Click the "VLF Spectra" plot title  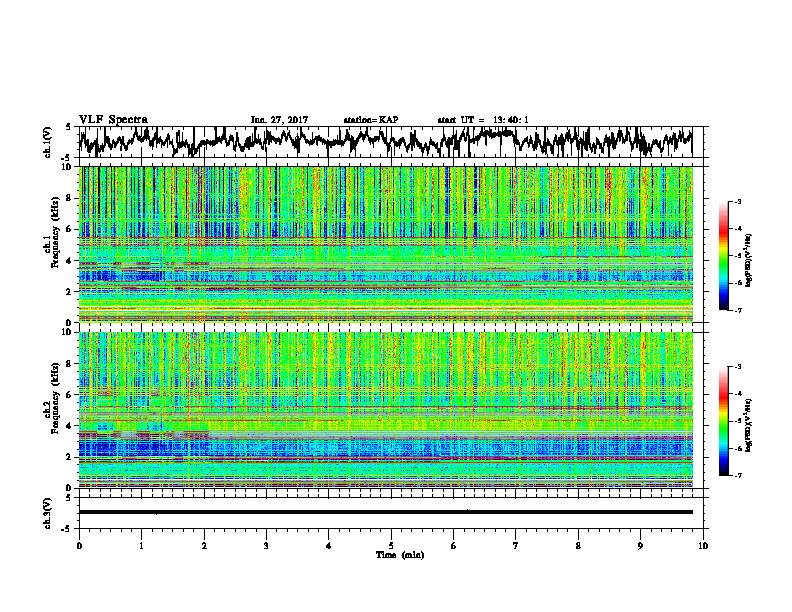113,120
